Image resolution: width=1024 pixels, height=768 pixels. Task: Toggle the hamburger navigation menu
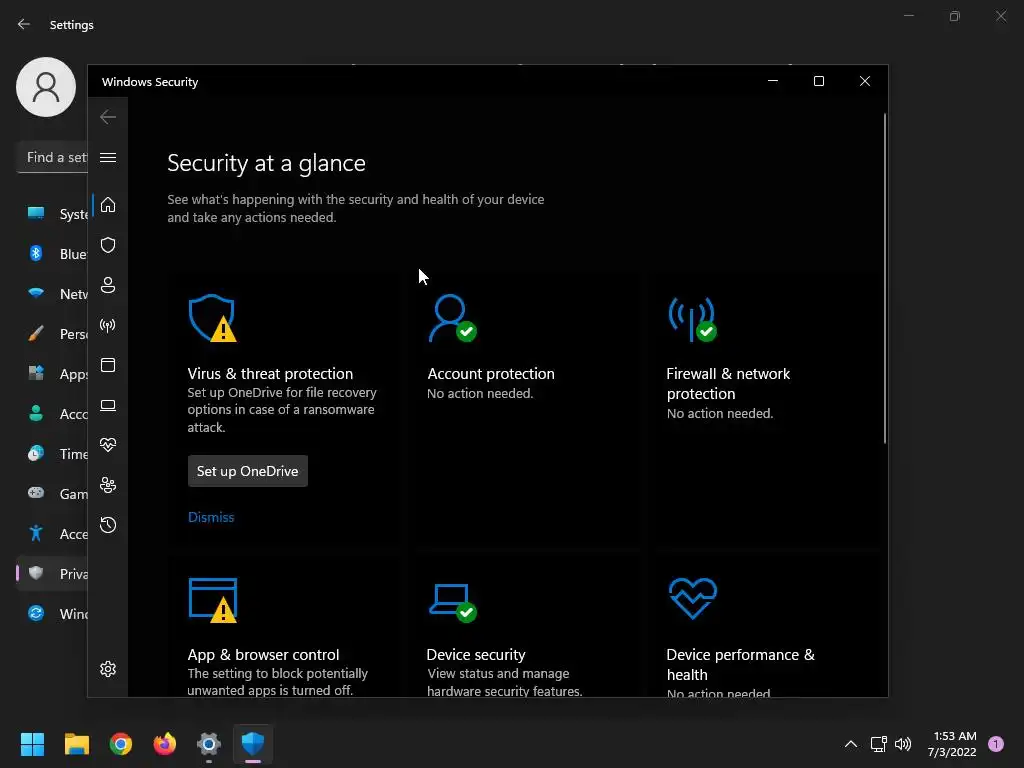click(x=108, y=157)
